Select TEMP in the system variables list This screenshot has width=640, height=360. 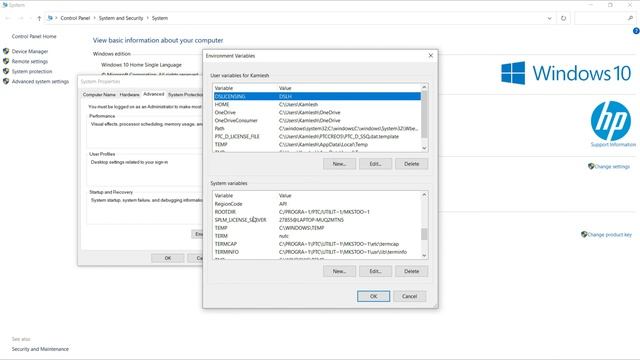(317, 228)
